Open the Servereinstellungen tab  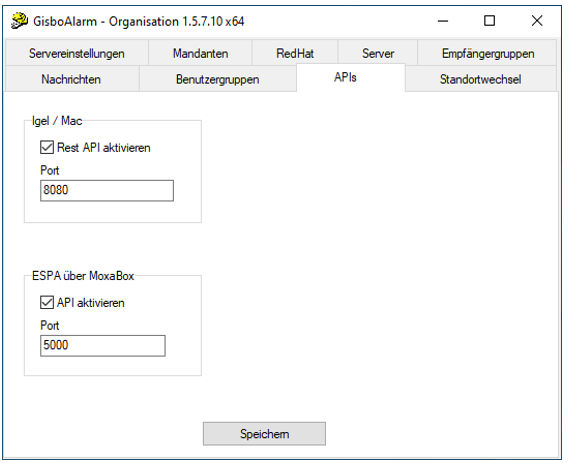(x=76, y=53)
